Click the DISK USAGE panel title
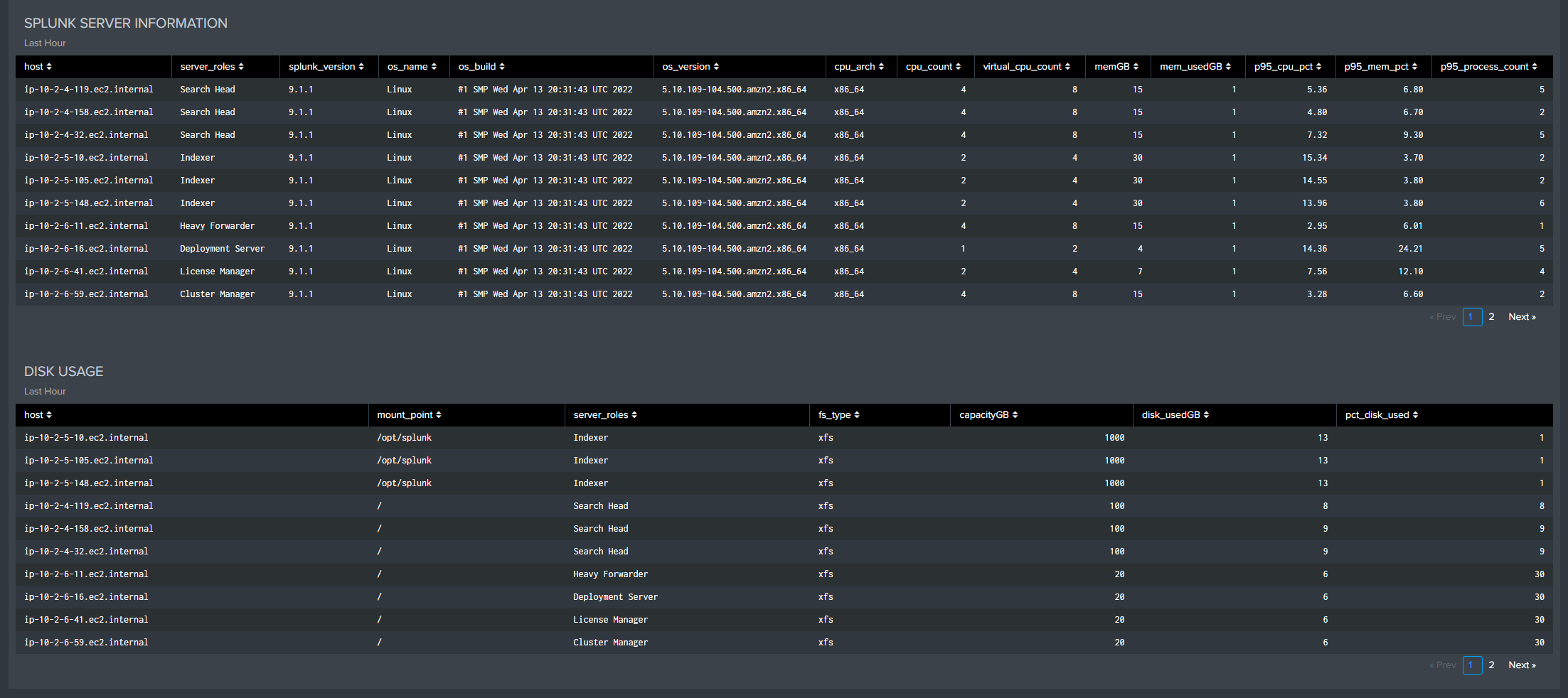Image resolution: width=1568 pixels, height=698 pixels. pos(64,372)
